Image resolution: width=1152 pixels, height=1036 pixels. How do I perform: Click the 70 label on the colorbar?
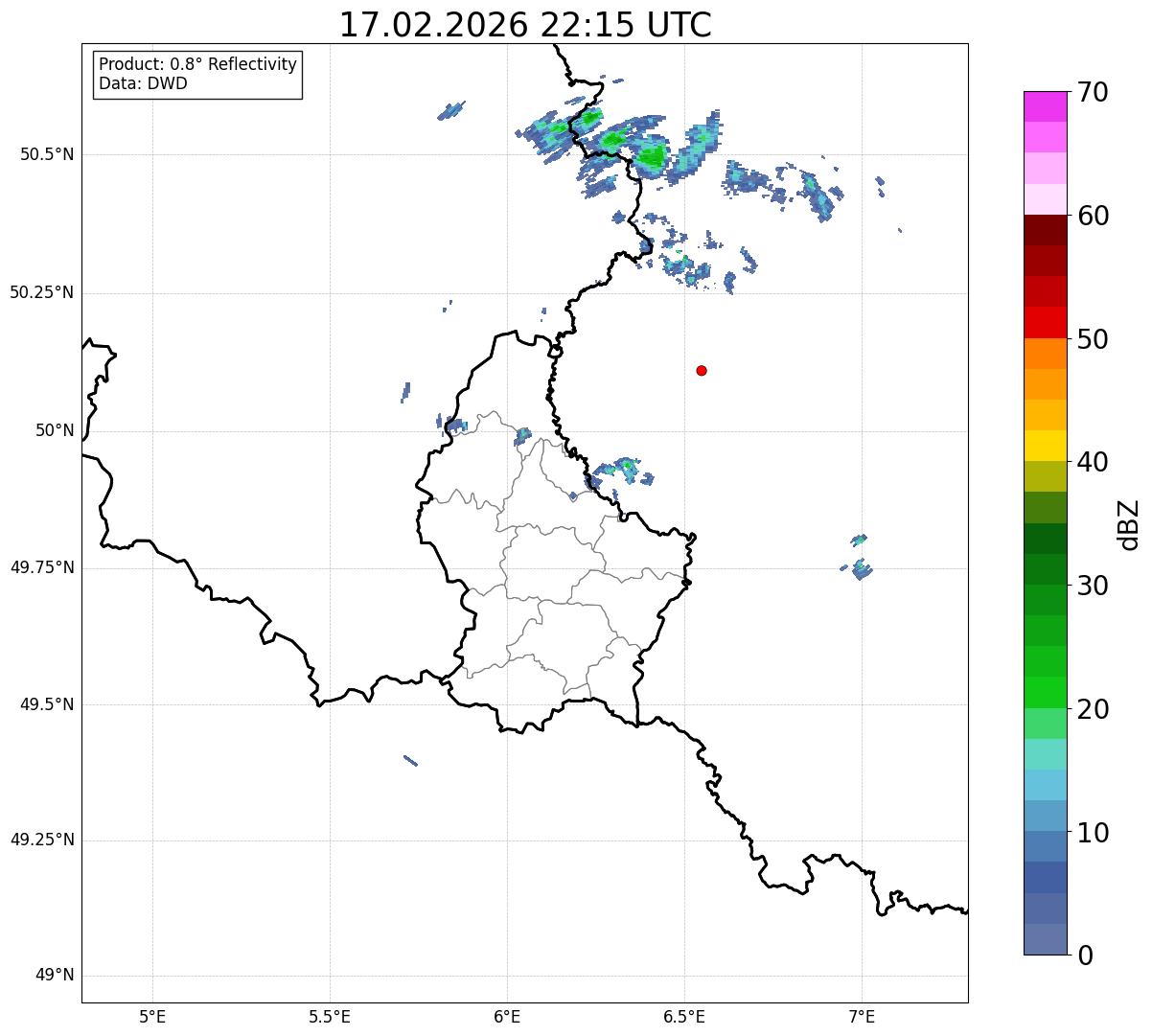pos(1093,92)
